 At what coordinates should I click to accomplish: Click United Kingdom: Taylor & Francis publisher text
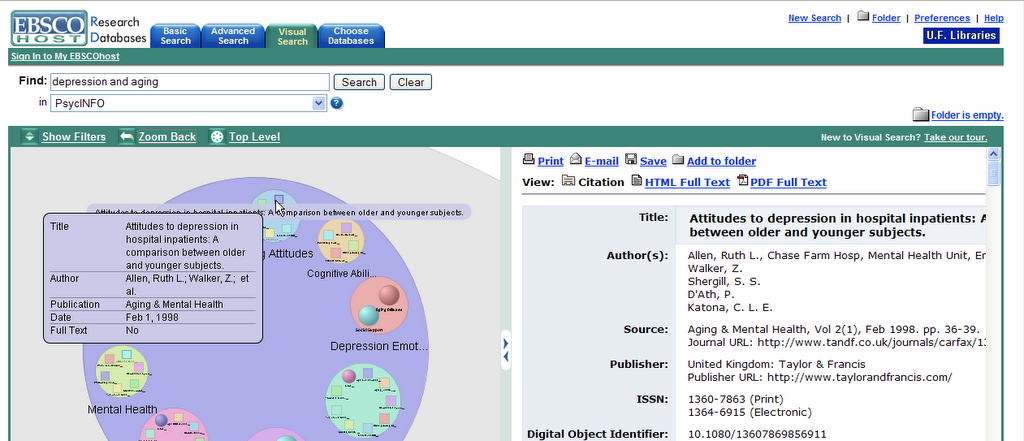pos(777,364)
